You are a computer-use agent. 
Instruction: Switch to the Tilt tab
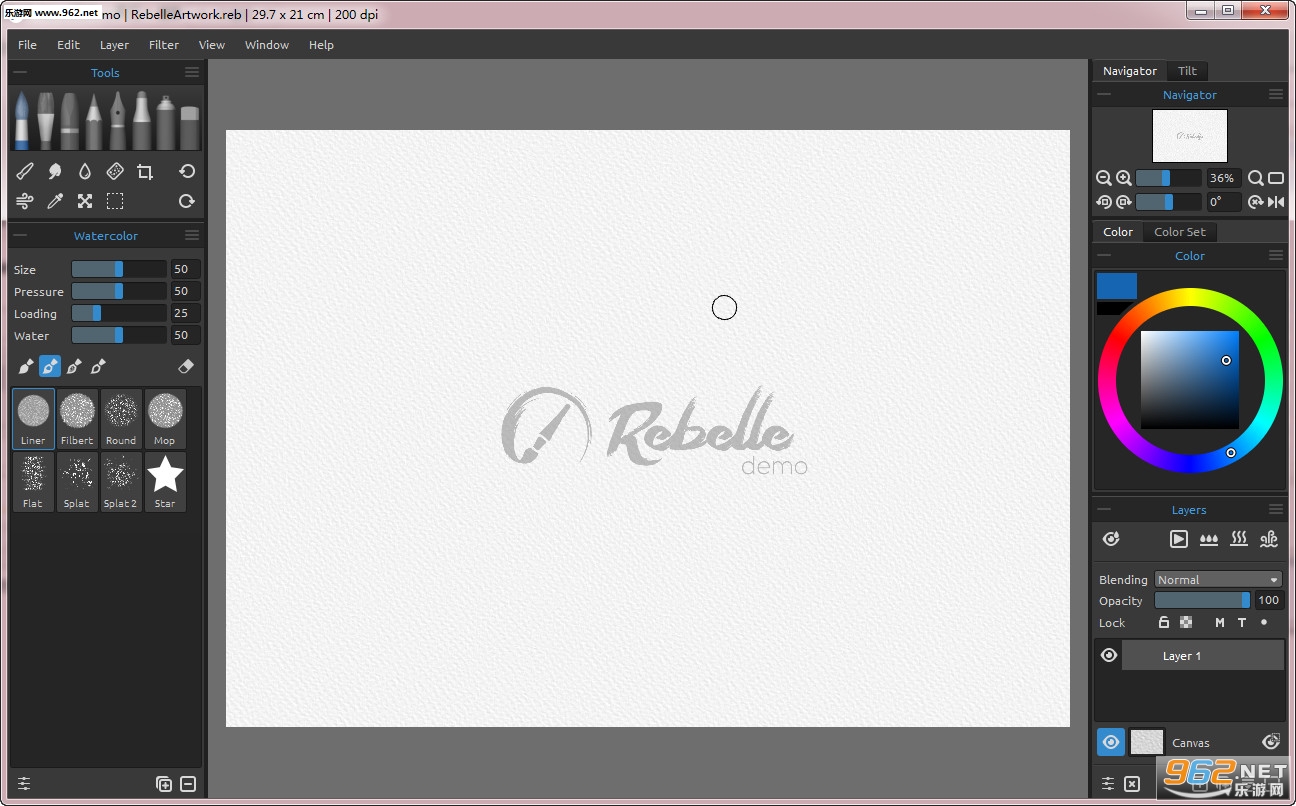(x=1187, y=71)
